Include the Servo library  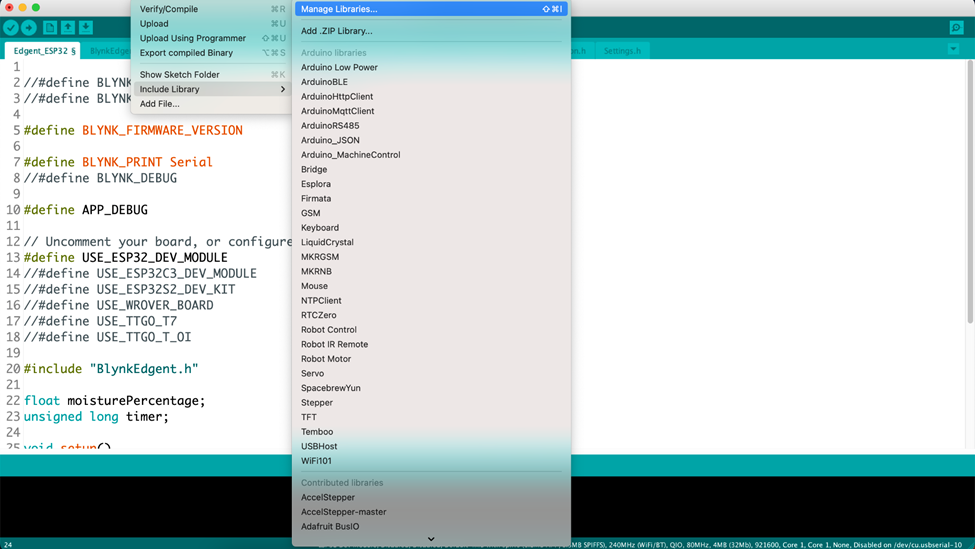[431, 374]
